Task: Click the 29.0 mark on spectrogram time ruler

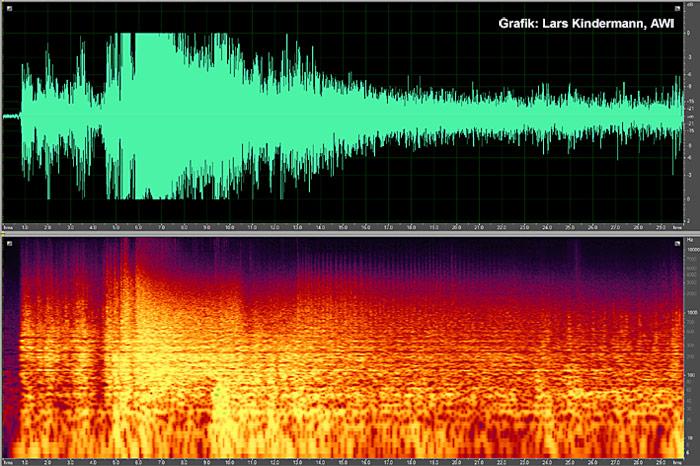Action: [661, 462]
